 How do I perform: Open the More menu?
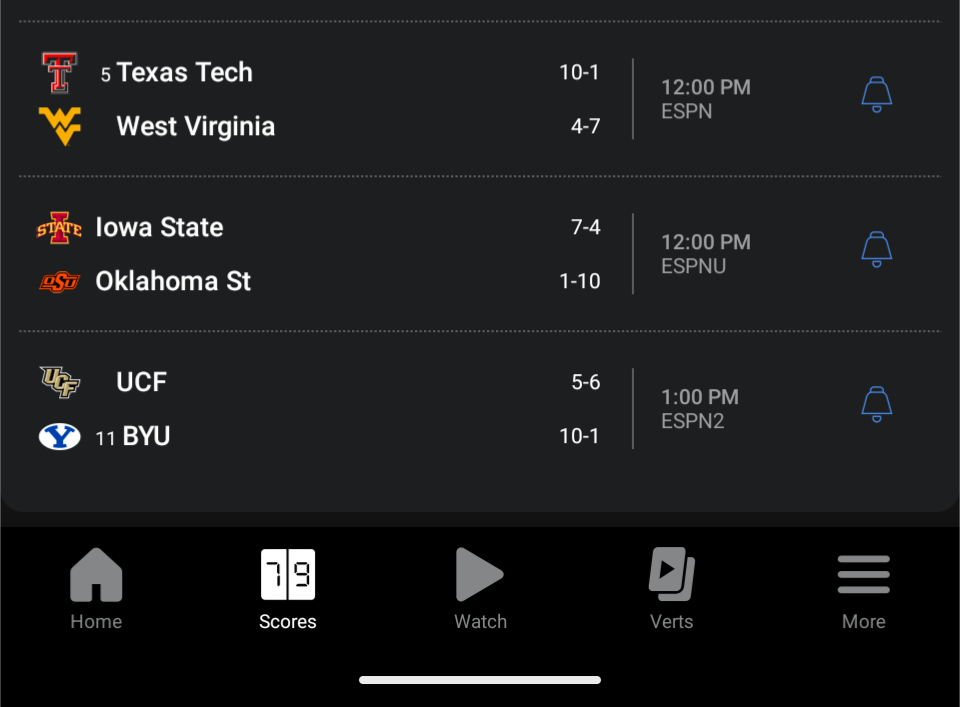[864, 589]
